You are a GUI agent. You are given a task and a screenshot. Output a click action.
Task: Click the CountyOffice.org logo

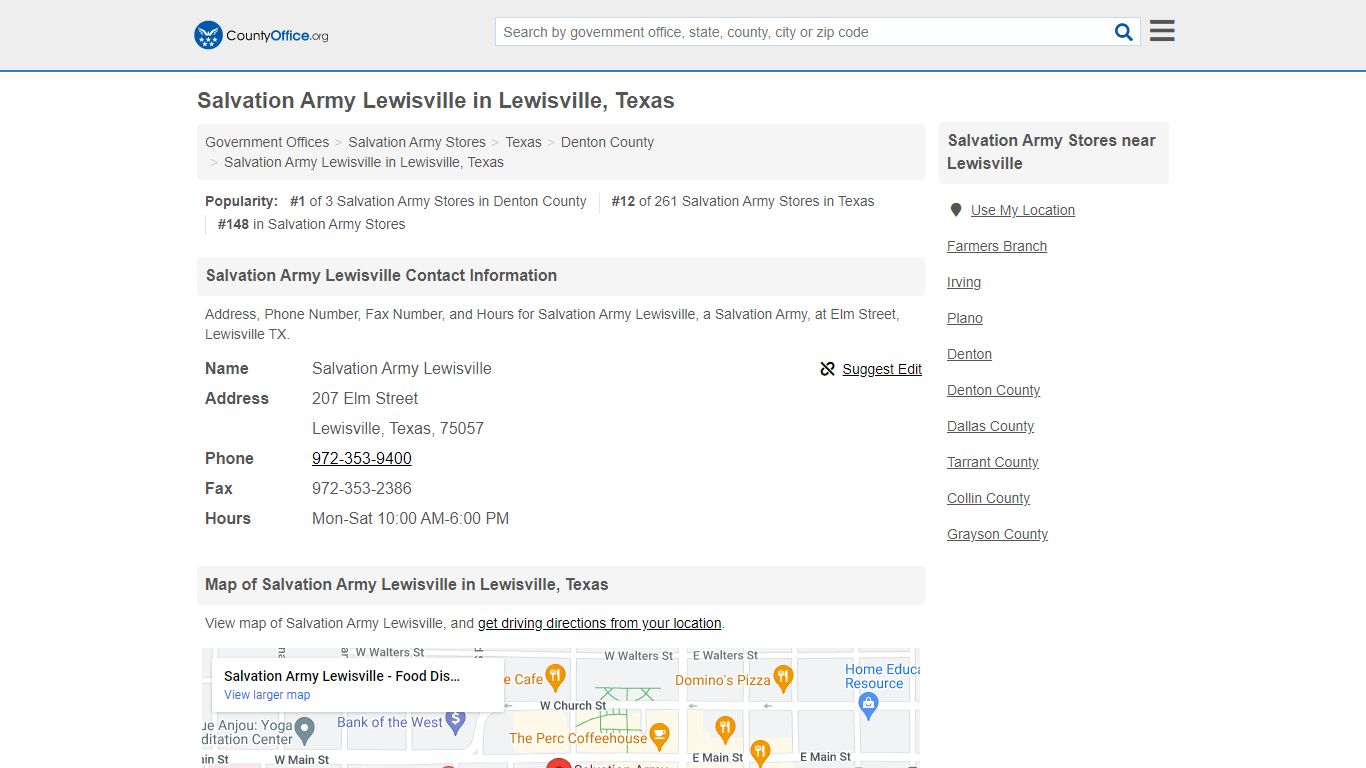pos(261,35)
